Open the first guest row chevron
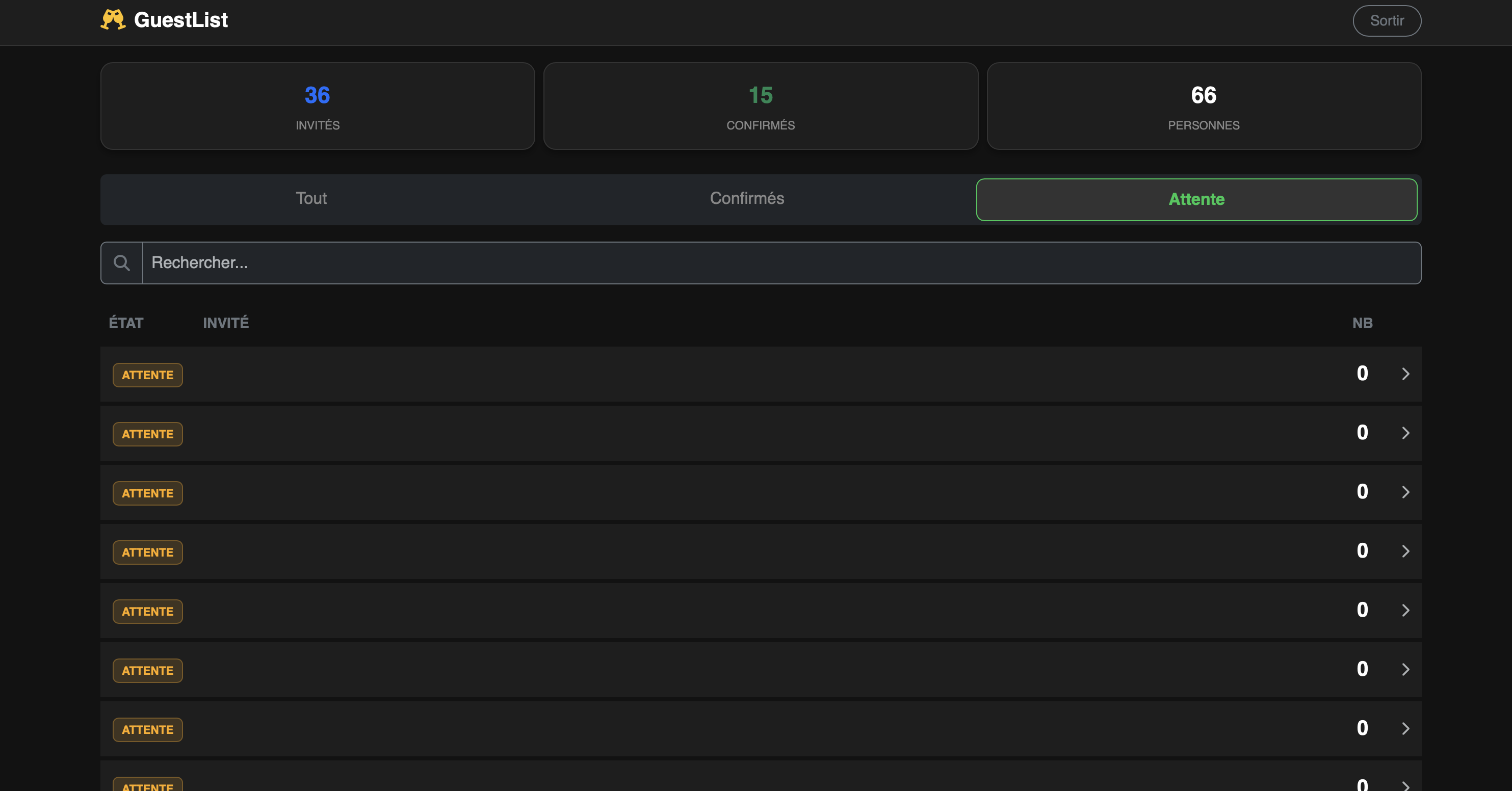The height and width of the screenshot is (791, 1512). [1405, 374]
